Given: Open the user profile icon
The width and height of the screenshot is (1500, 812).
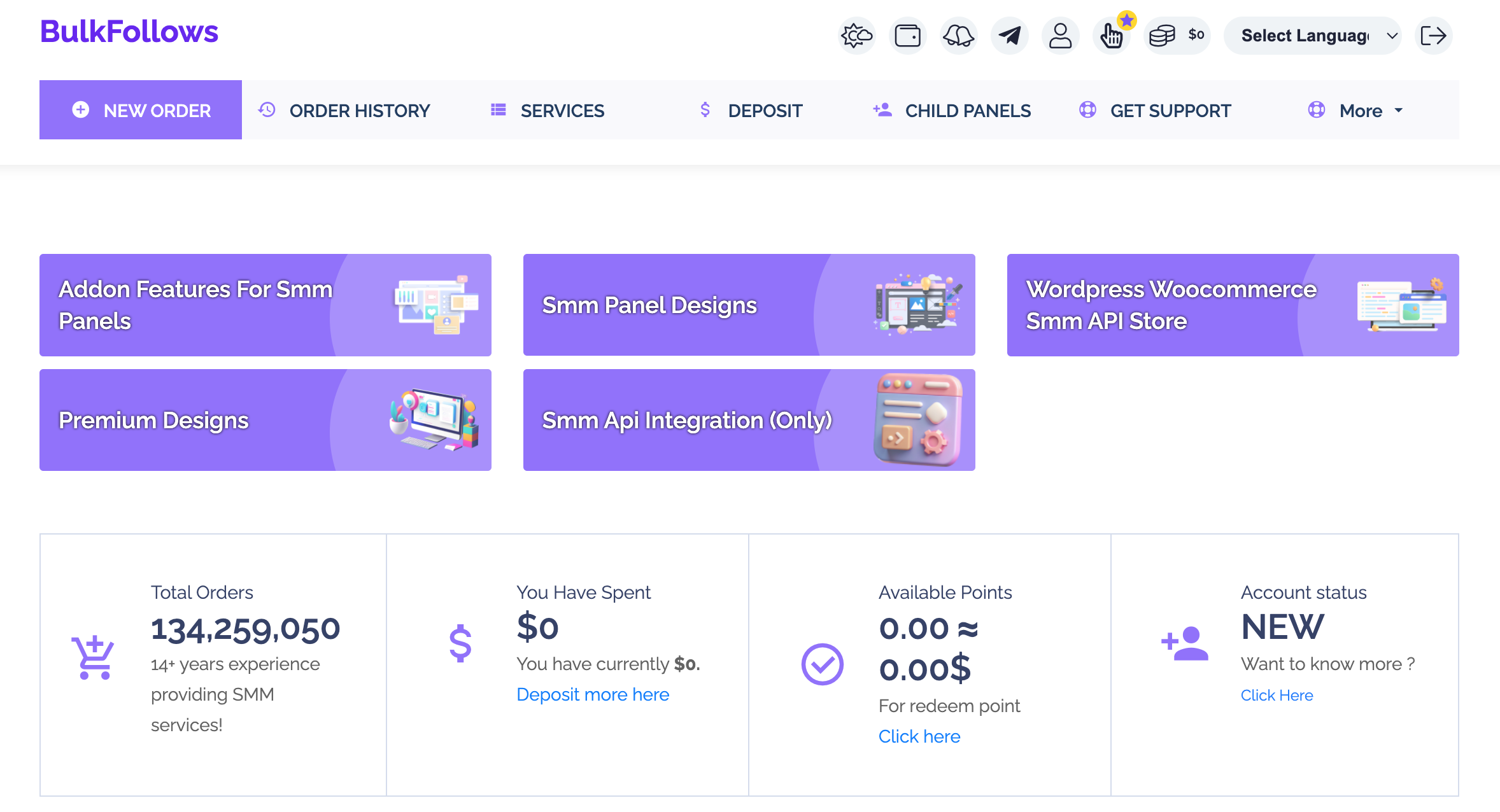Looking at the screenshot, I should pyautogui.click(x=1060, y=36).
